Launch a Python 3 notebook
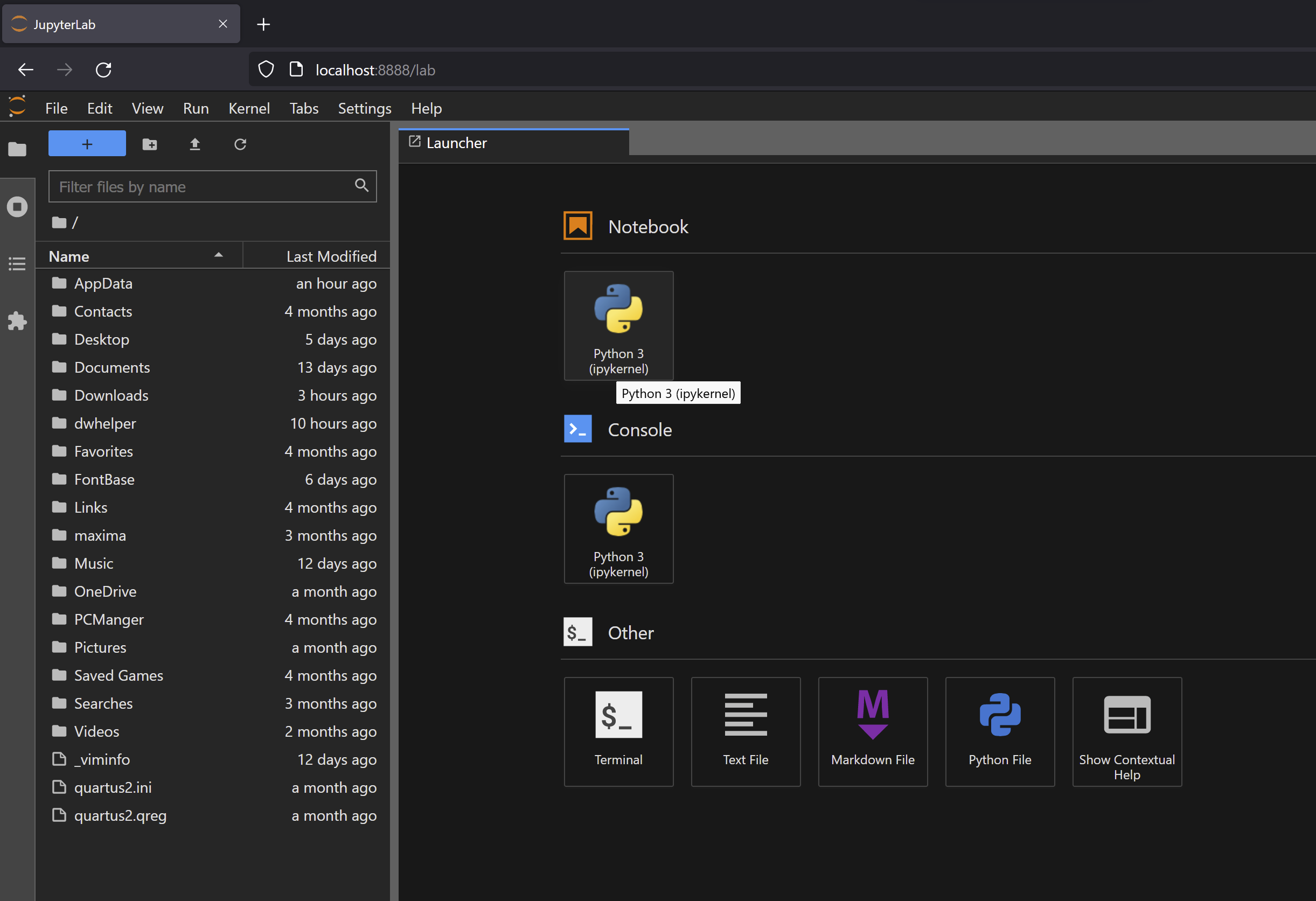Image resolution: width=1316 pixels, height=901 pixels. point(618,325)
